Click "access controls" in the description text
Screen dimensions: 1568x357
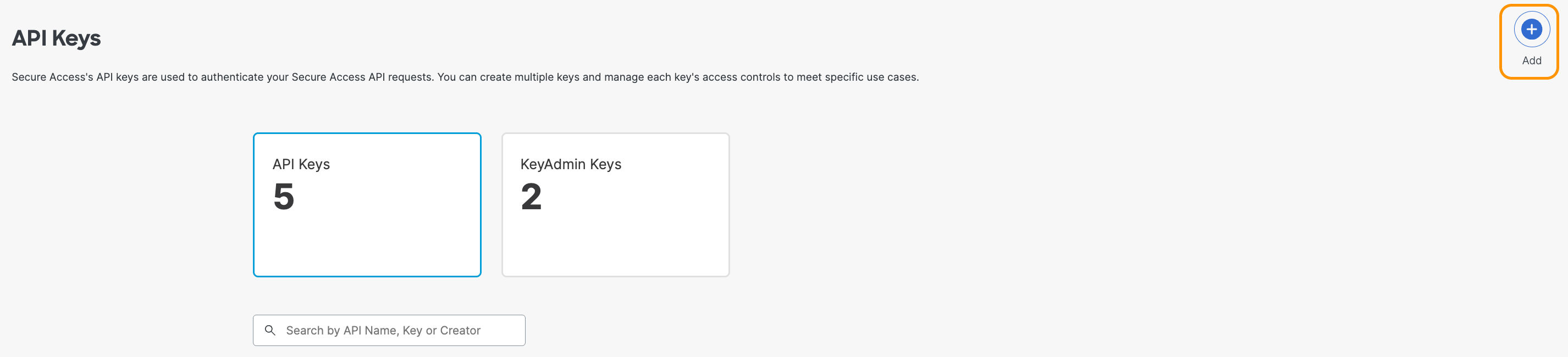tap(740, 77)
